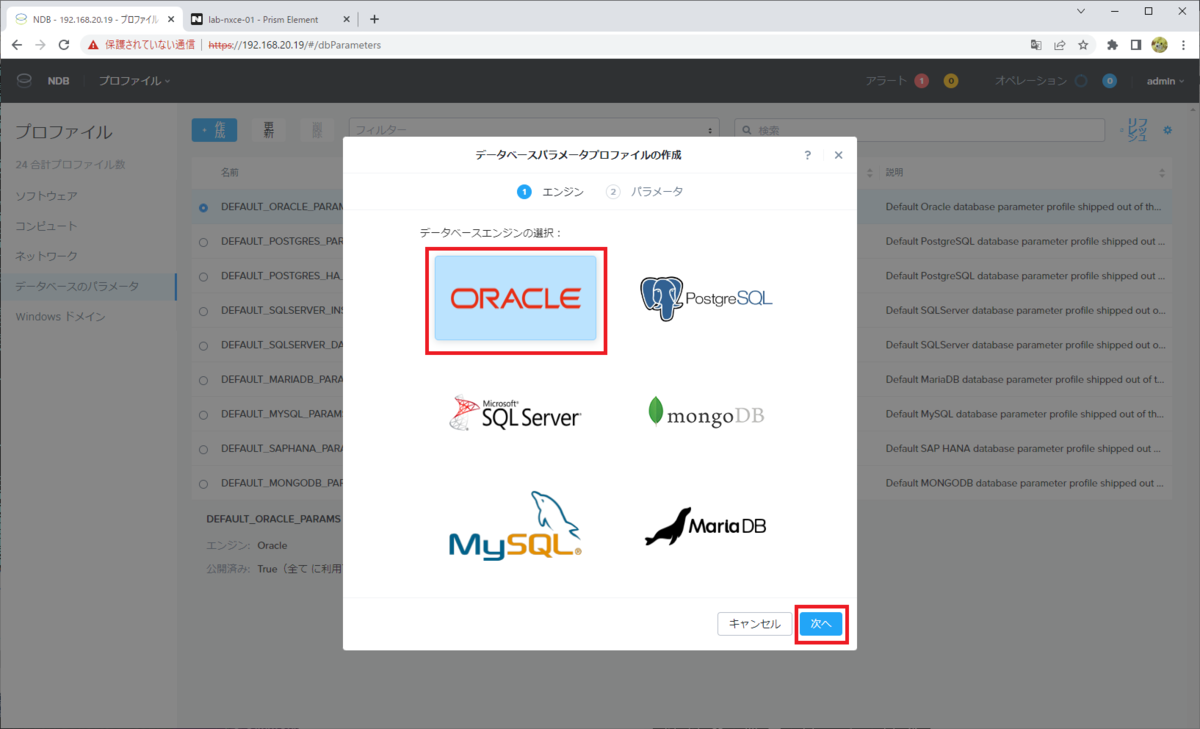Open the table settings gear icon
The width and height of the screenshot is (1200, 729).
click(1167, 130)
